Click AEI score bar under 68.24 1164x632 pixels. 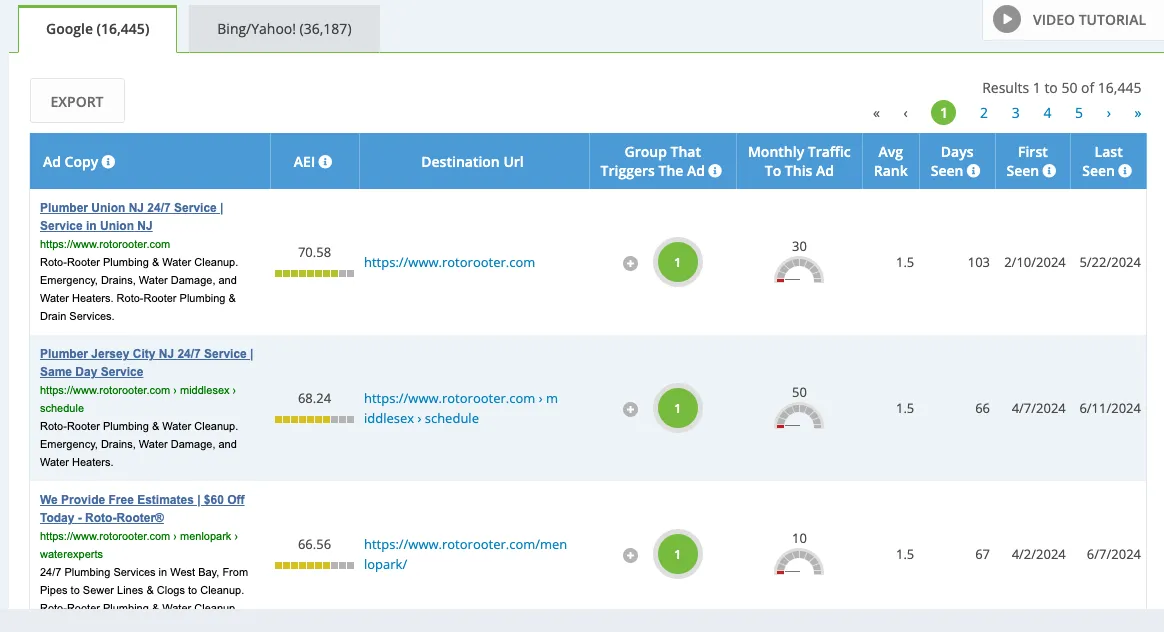314,420
